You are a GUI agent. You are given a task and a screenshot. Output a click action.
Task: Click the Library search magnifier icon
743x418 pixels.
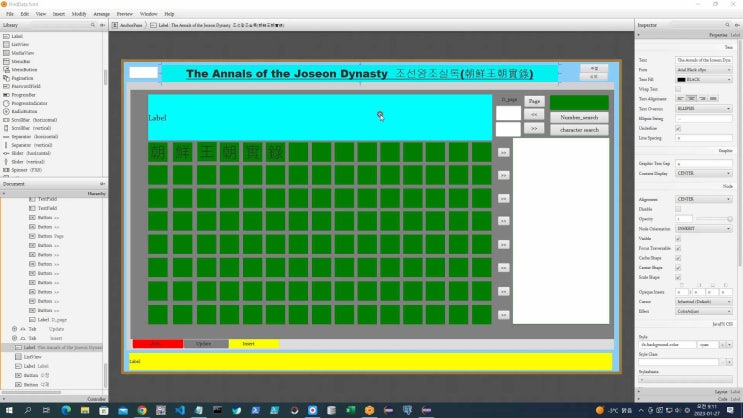tap(94, 25)
